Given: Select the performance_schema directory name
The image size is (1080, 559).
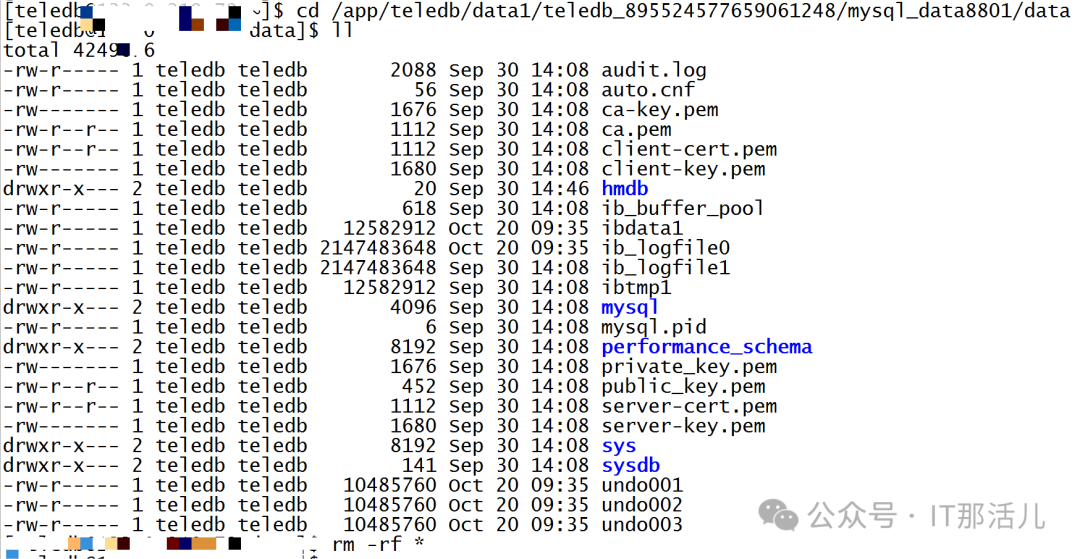Looking at the screenshot, I should (x=706, y=347).
